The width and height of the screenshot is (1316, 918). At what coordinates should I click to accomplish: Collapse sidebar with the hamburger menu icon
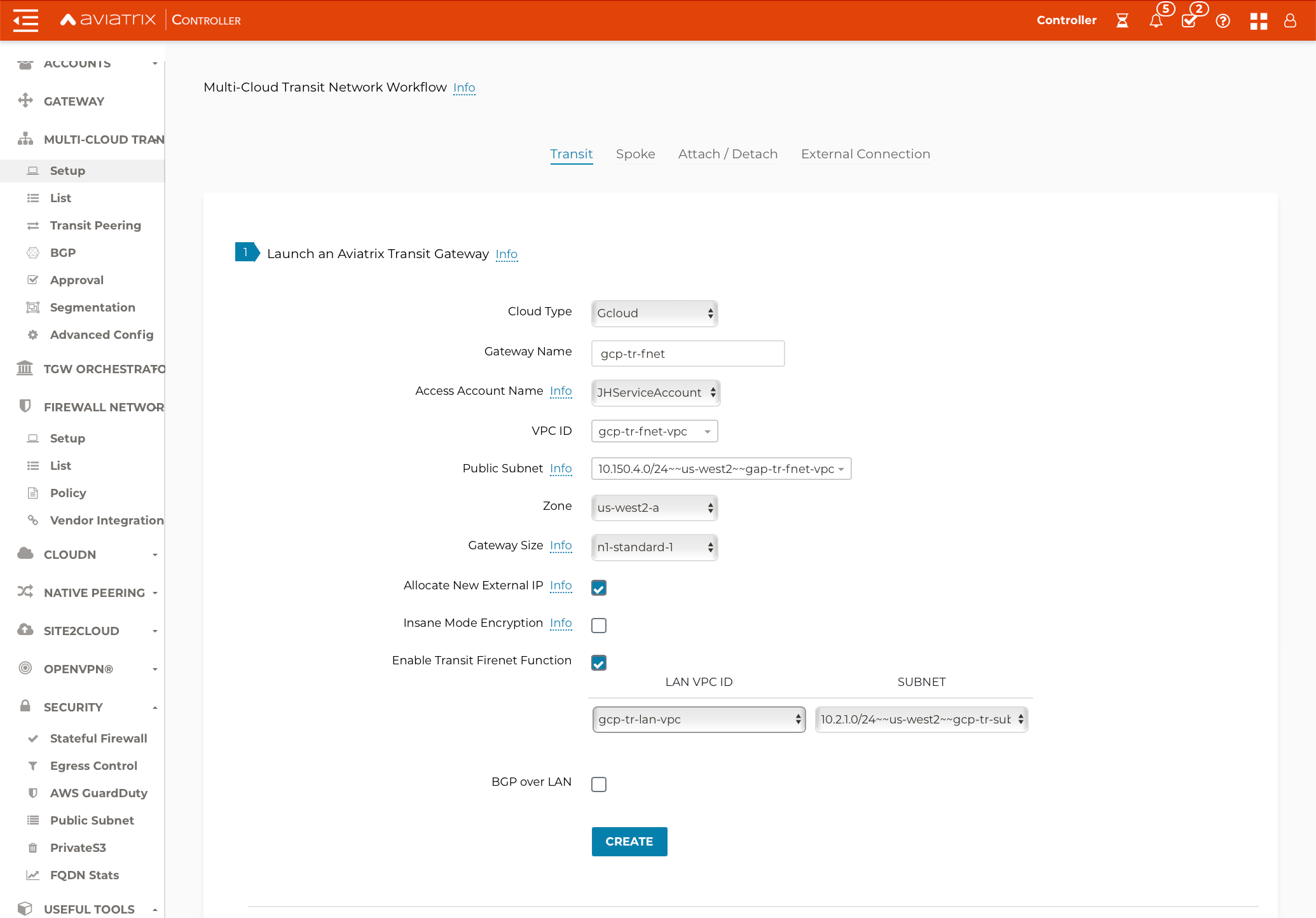(25, 20)
